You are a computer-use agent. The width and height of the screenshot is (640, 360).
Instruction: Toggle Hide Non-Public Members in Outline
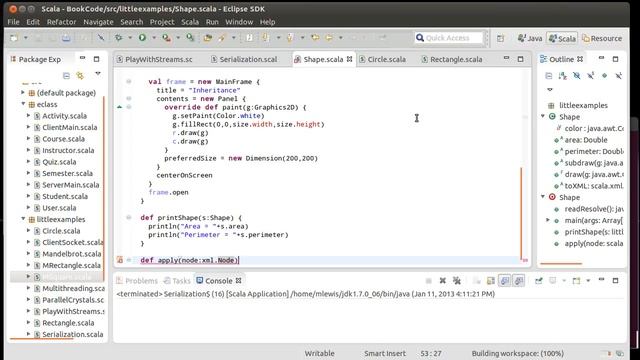(604, 76)
